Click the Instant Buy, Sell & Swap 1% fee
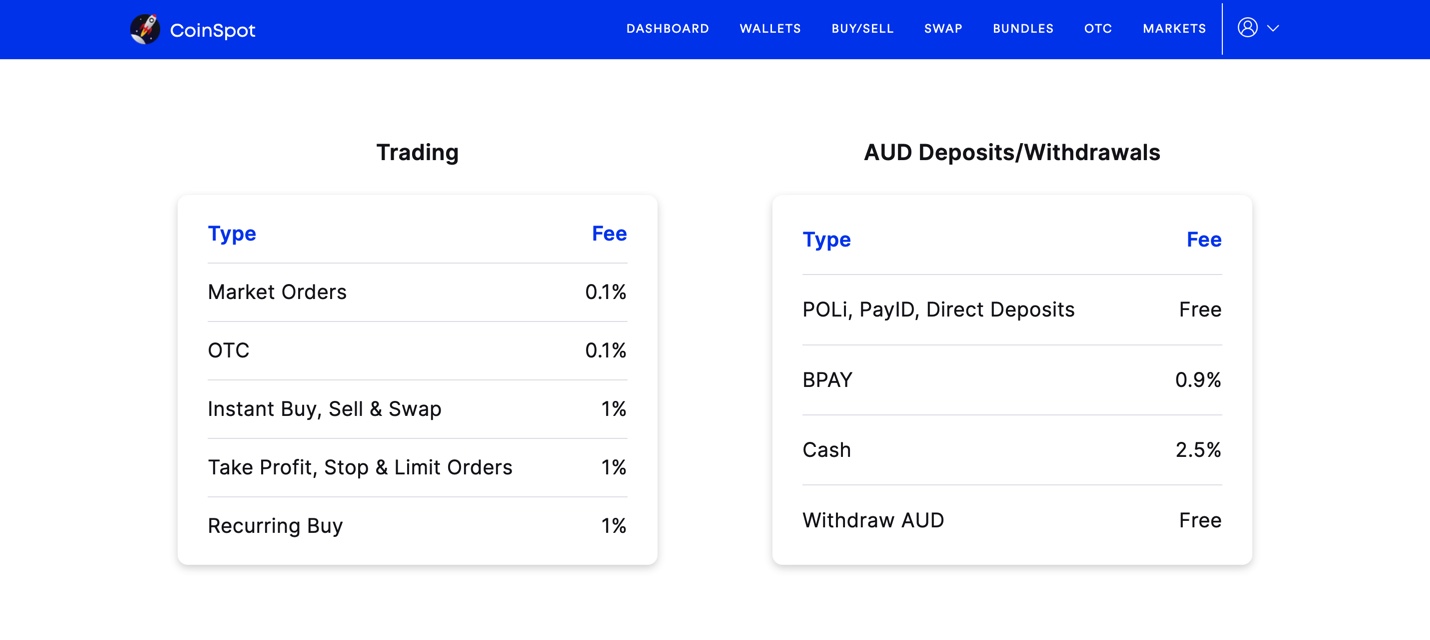This screenshot has width=1430, height=640. (x=614, y=409)
